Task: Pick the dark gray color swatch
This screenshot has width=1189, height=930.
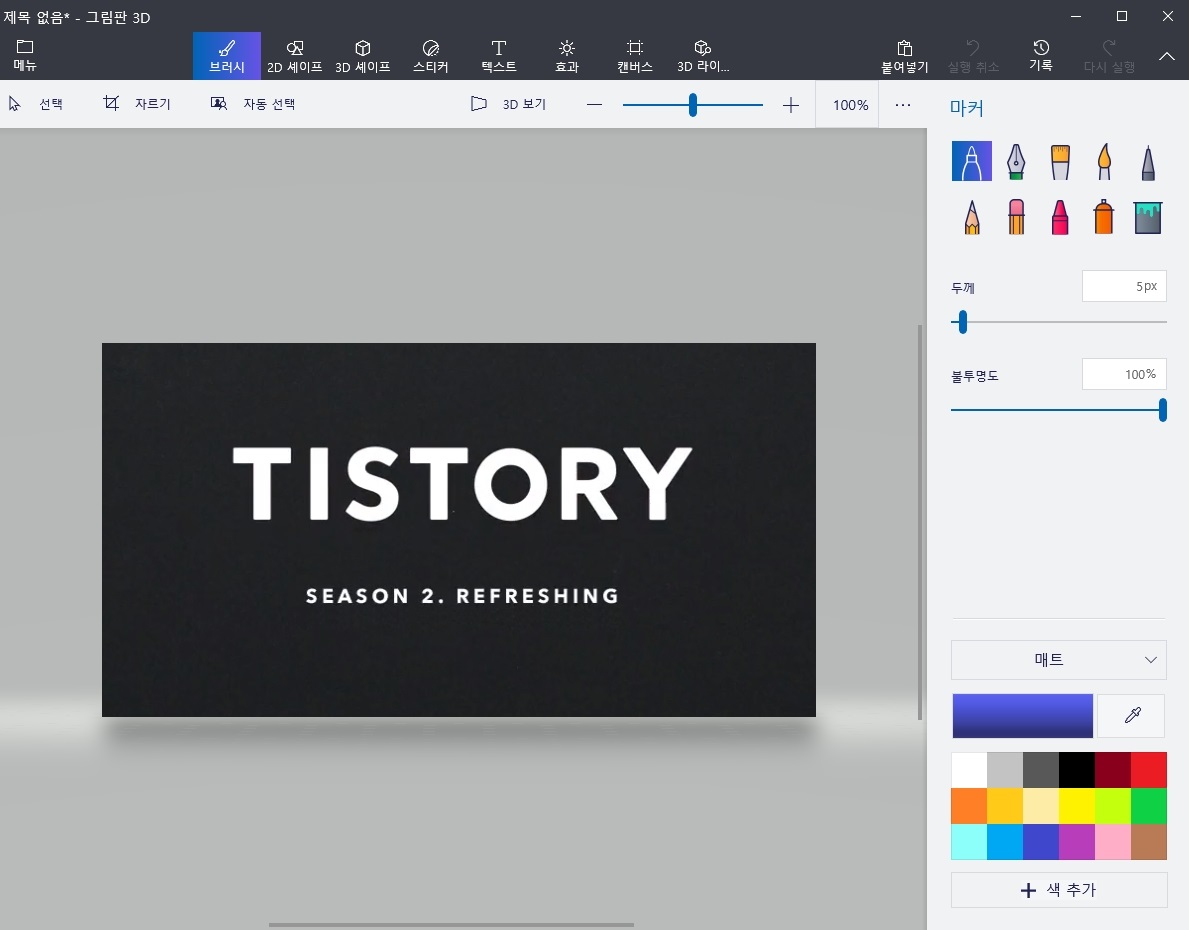Action: pos(1041,770)
